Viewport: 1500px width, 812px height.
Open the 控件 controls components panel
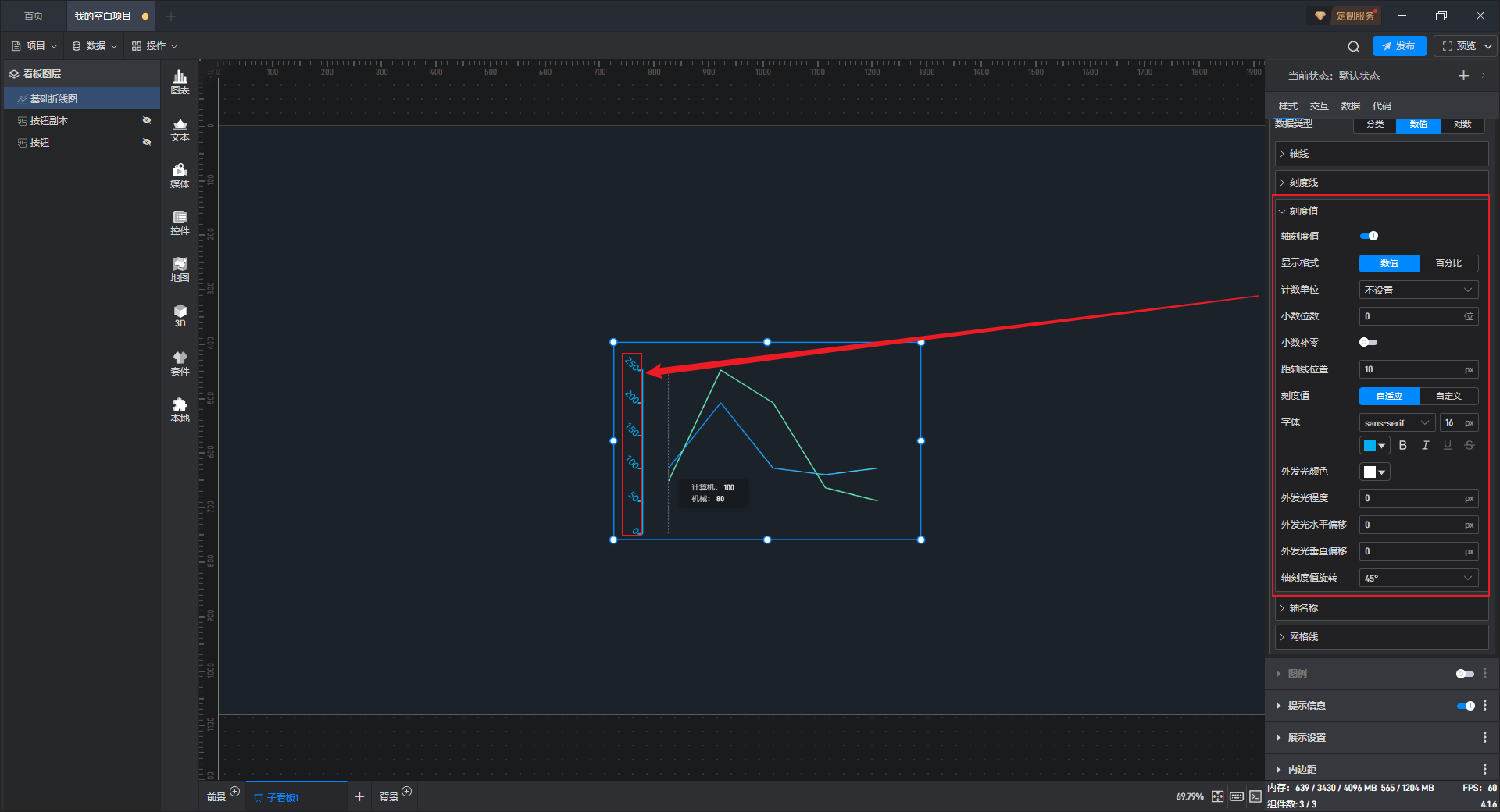(x=180, y=223)
